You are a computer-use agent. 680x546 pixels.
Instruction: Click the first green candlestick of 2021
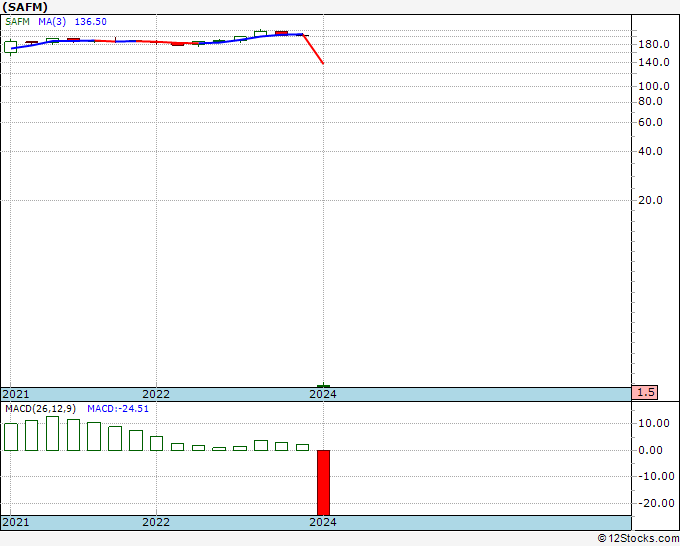tap(10, 47)
